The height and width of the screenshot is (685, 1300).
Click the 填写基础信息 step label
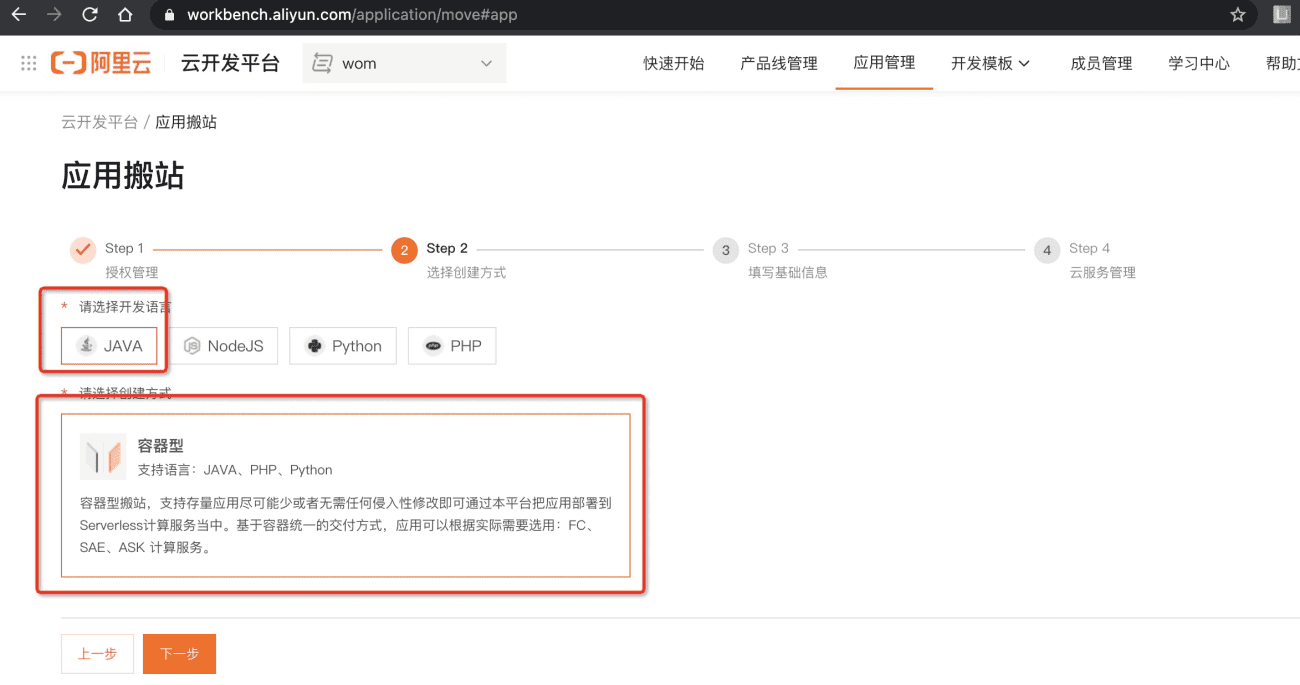[788, 272]
